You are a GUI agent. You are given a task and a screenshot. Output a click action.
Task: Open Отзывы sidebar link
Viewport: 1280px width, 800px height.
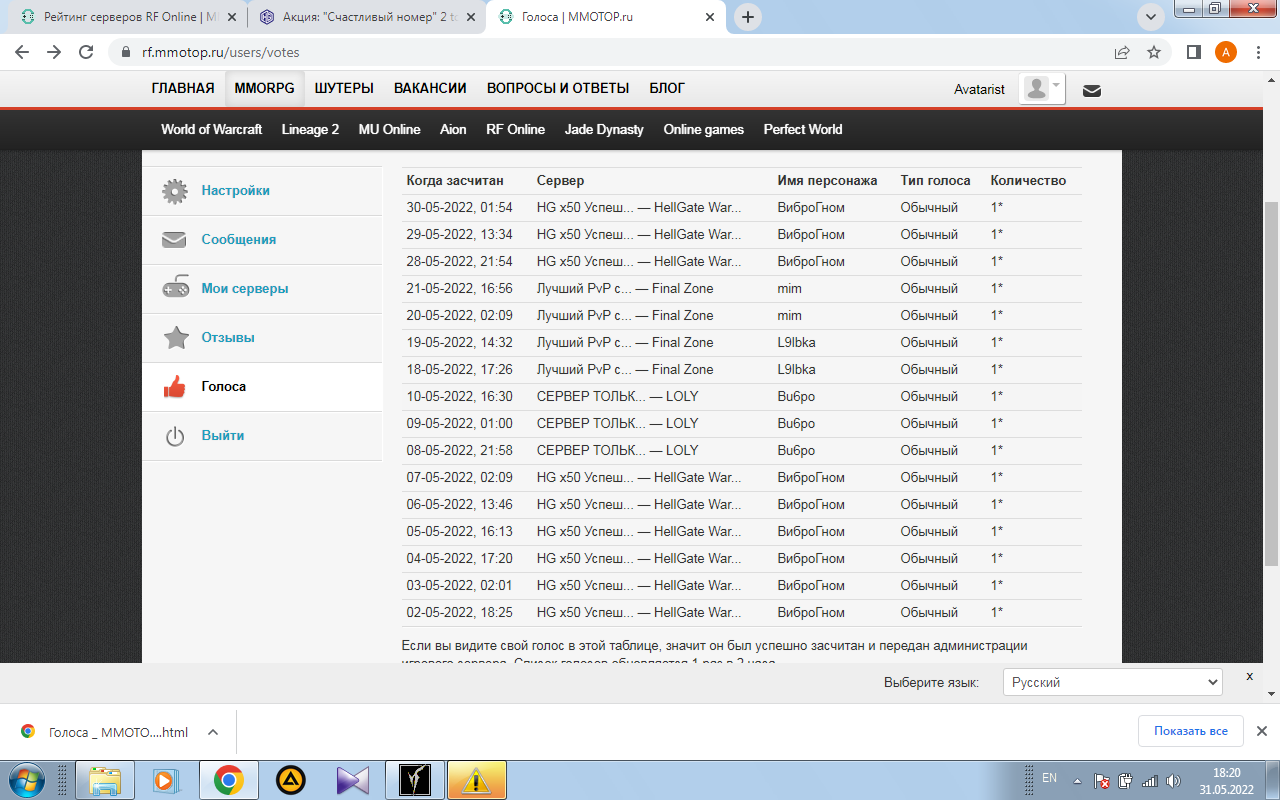click(228, 337)
